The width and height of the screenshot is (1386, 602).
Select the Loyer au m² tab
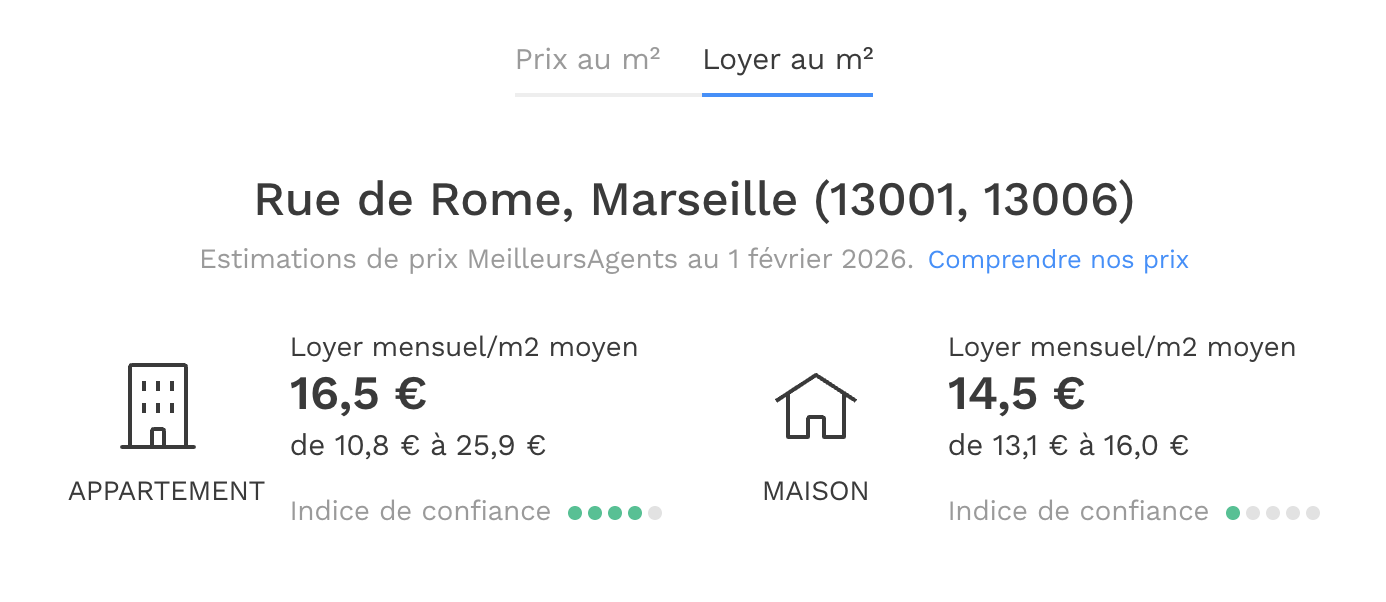point(788,59)
